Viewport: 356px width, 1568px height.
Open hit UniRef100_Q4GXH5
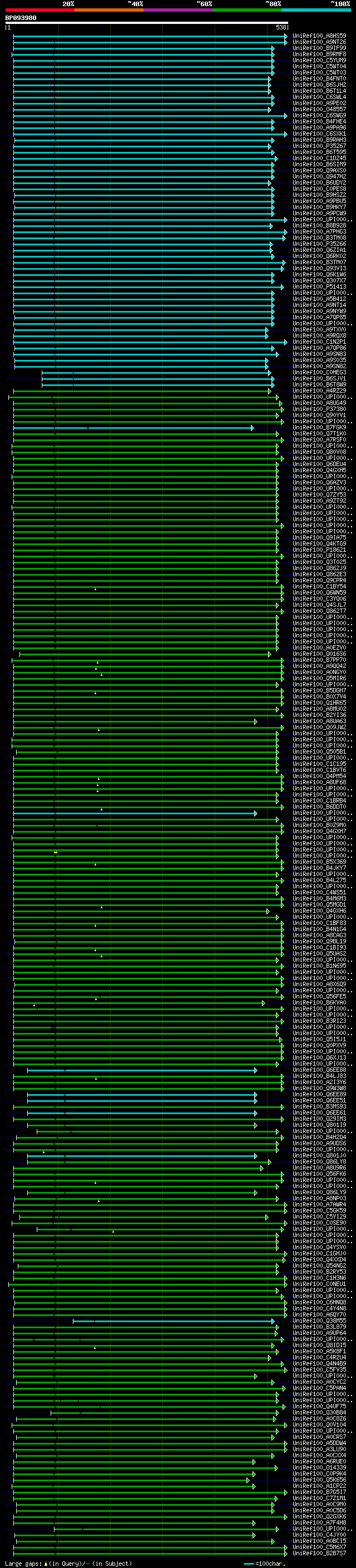319,471
